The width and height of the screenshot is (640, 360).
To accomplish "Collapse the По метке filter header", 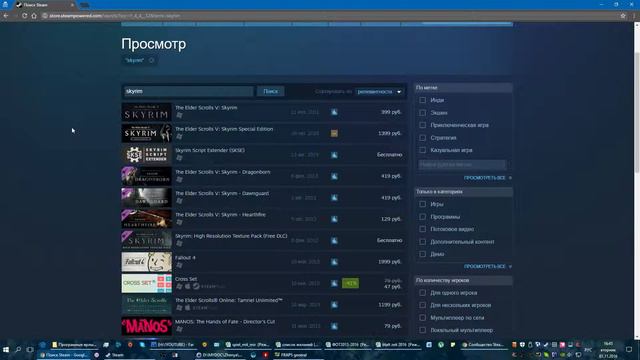I will coord(463,88).
